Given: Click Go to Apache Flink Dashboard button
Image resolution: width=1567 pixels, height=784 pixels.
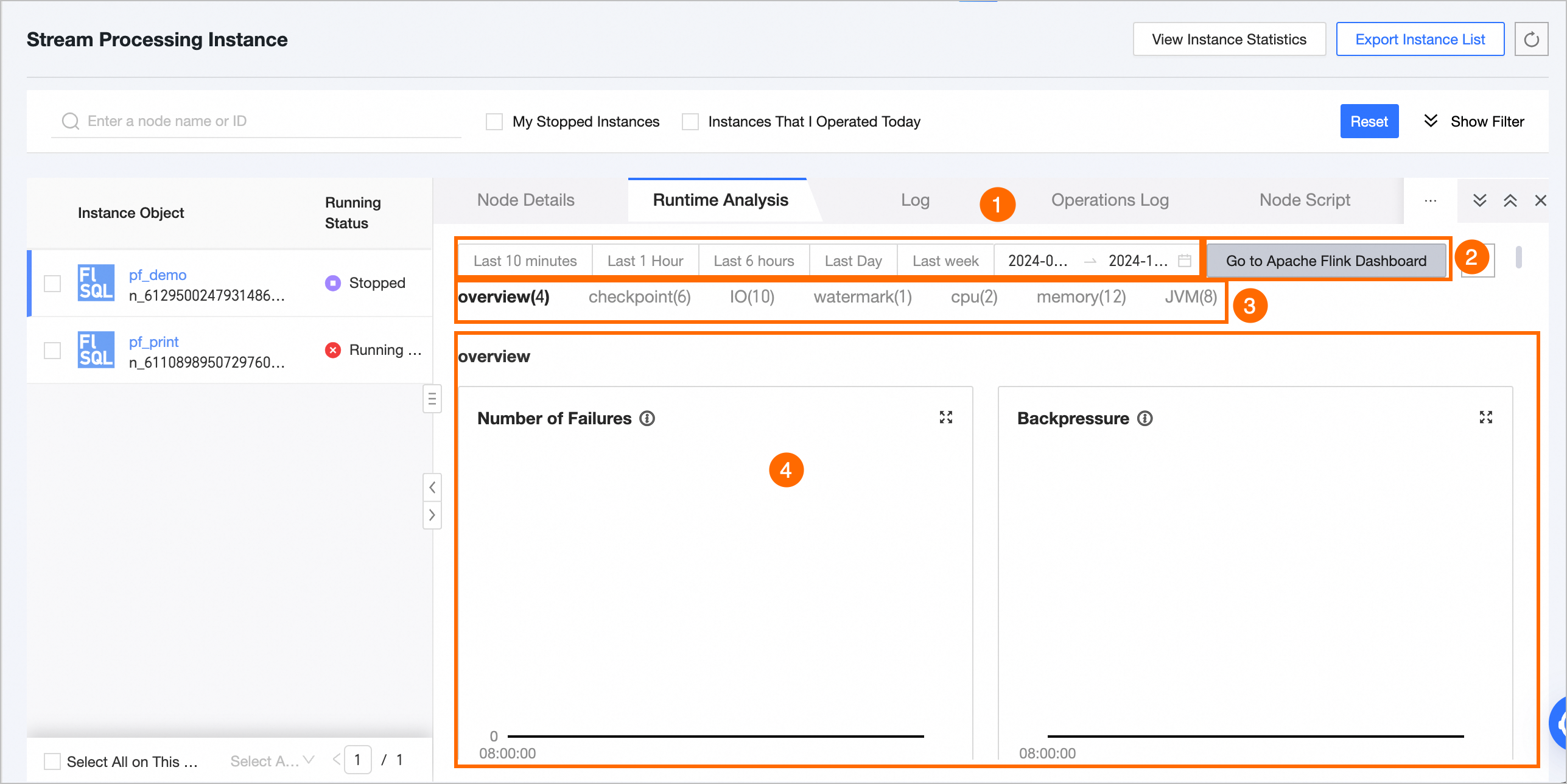Looking at the screenshot, I should coord(1326,261).
